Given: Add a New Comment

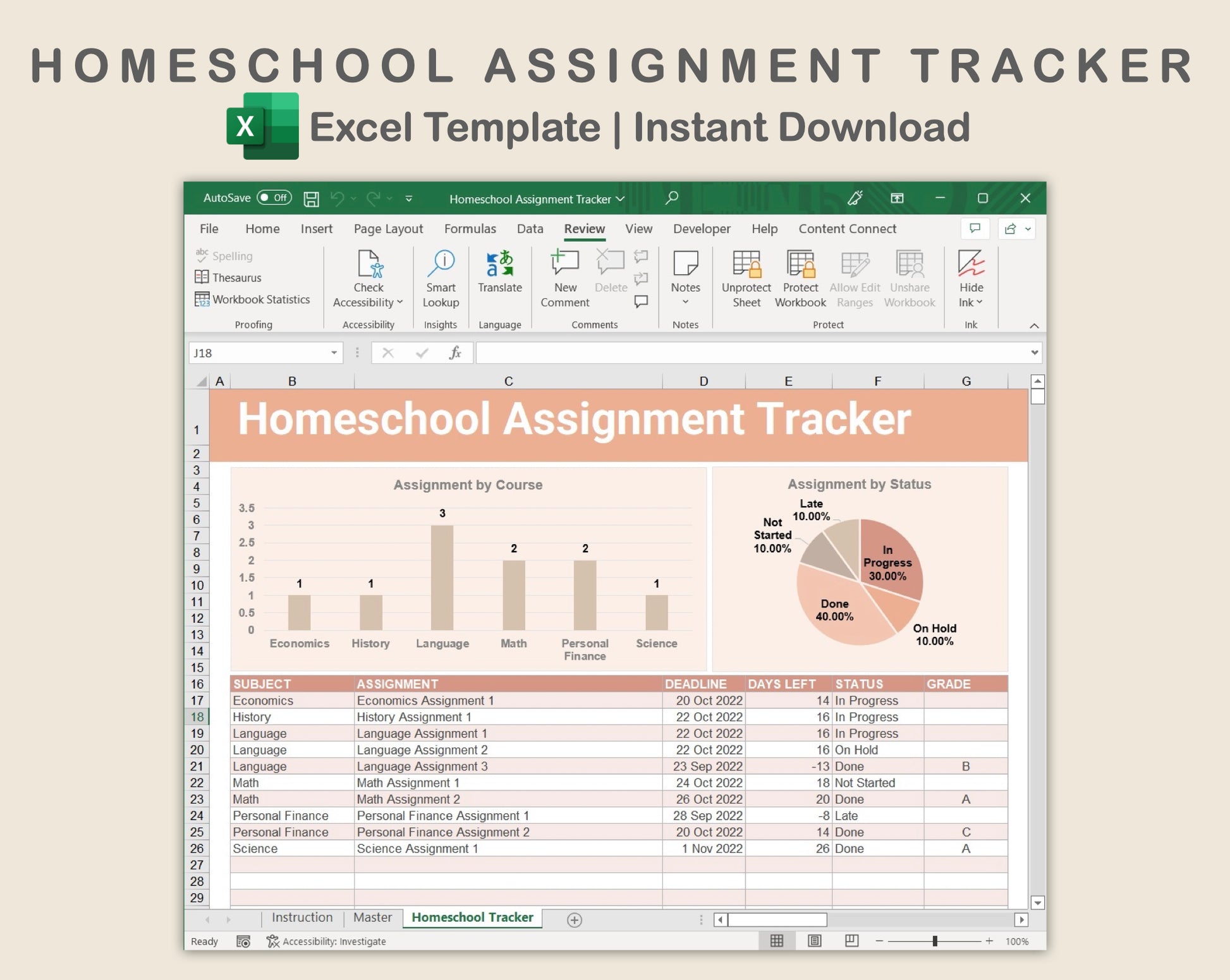Looking at the screenshot, I should [x=564, y=279].
